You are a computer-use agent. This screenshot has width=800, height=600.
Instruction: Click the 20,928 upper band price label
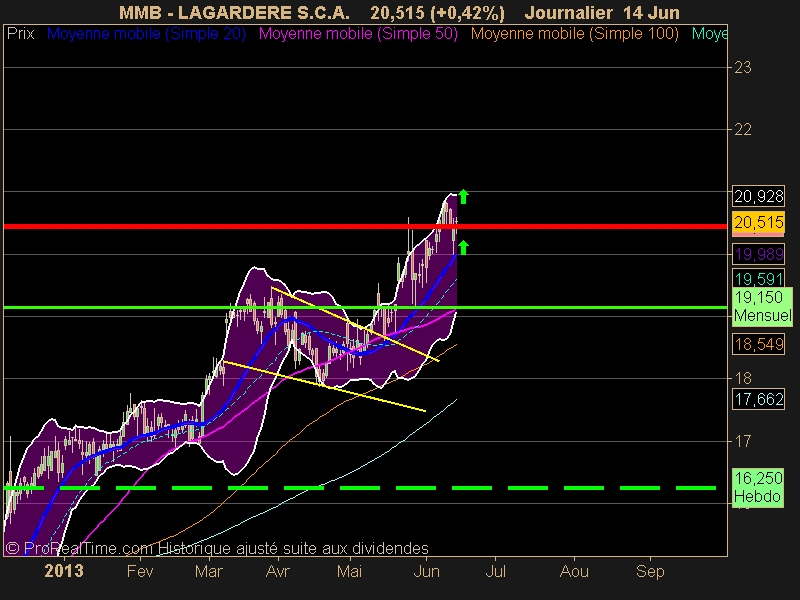tap(759, 196)
